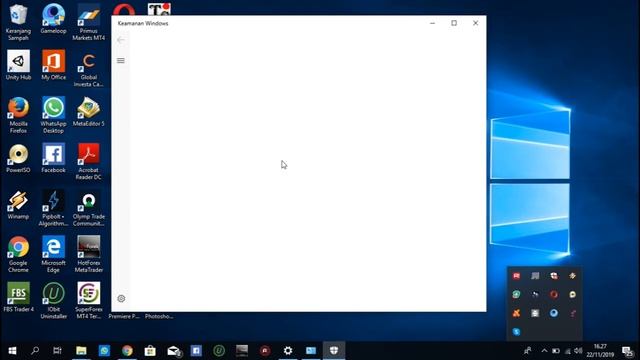The width and height of the screenshot is (640, 360).
Task: Select the FBS Trader 4 desktop icon
Action: pyautogui.click(x=18, y=298)
